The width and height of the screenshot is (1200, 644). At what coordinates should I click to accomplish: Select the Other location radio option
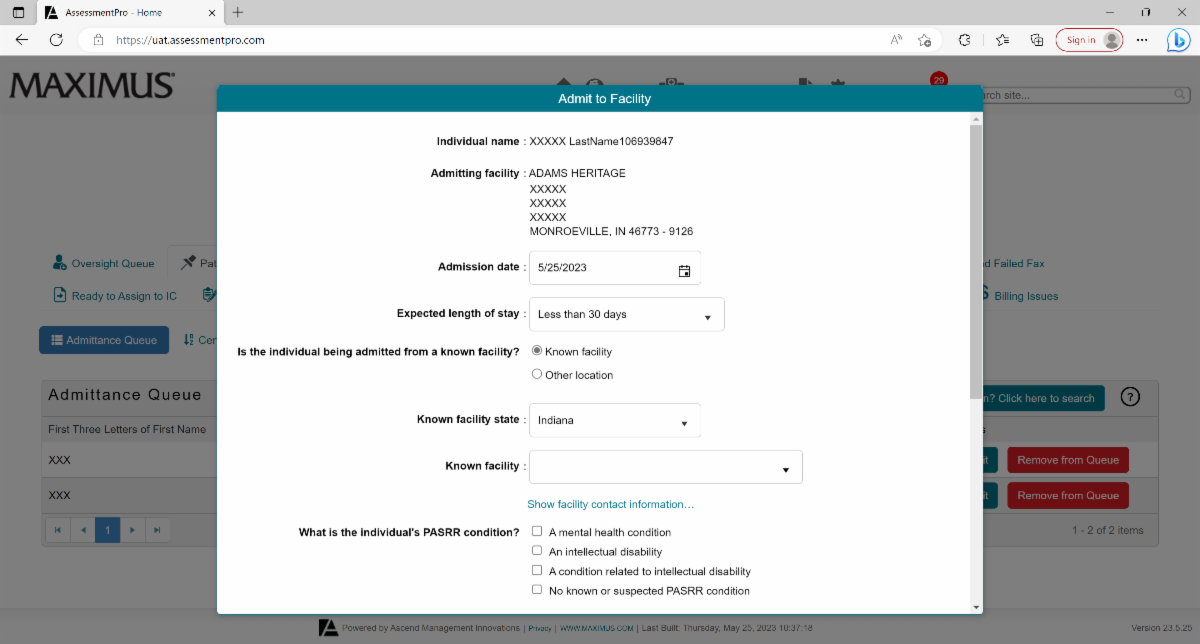click(x=537, y=375)
